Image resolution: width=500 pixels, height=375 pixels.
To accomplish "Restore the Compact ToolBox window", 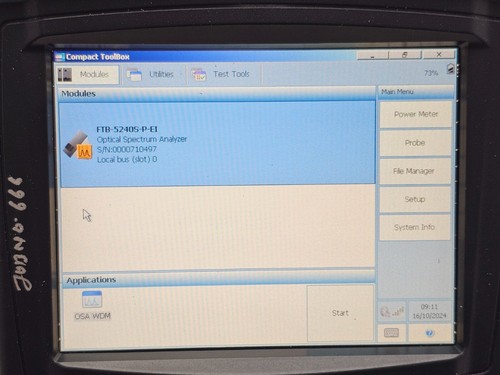I will point(405,55).
